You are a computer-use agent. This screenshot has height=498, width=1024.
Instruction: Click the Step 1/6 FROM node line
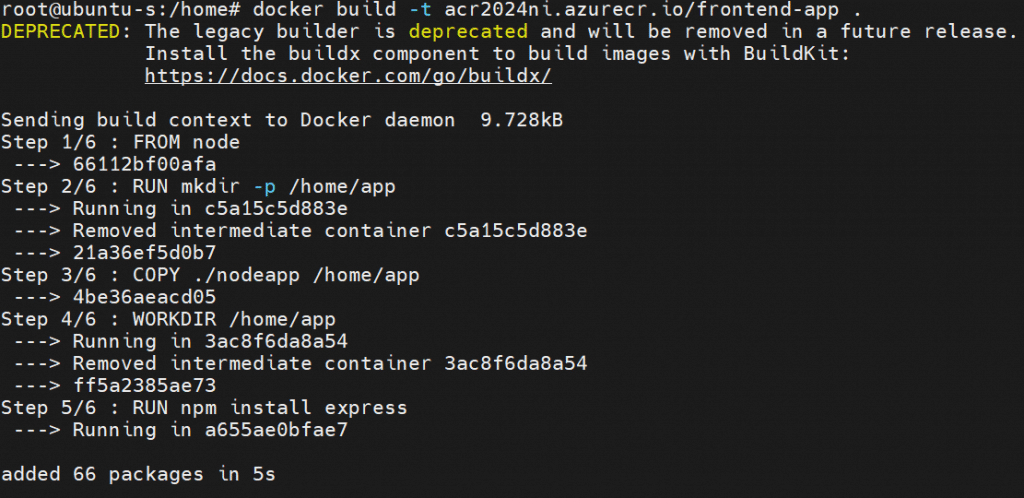(x=121, y=142)
